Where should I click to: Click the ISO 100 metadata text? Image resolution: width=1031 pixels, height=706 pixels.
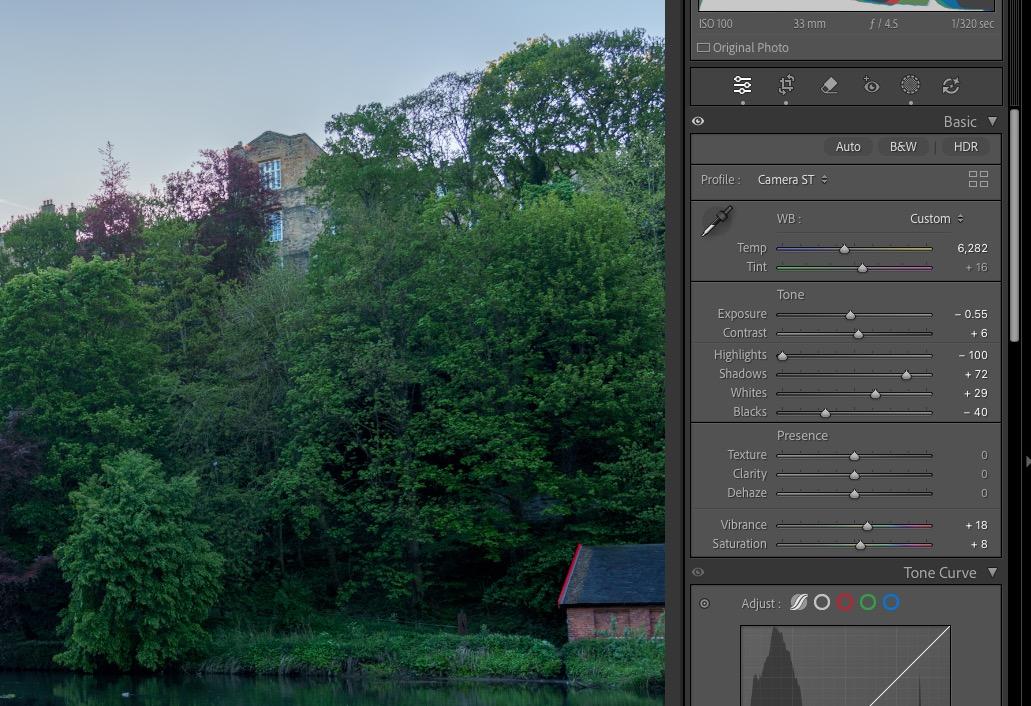pyautogui.click(x=715, y=24)
